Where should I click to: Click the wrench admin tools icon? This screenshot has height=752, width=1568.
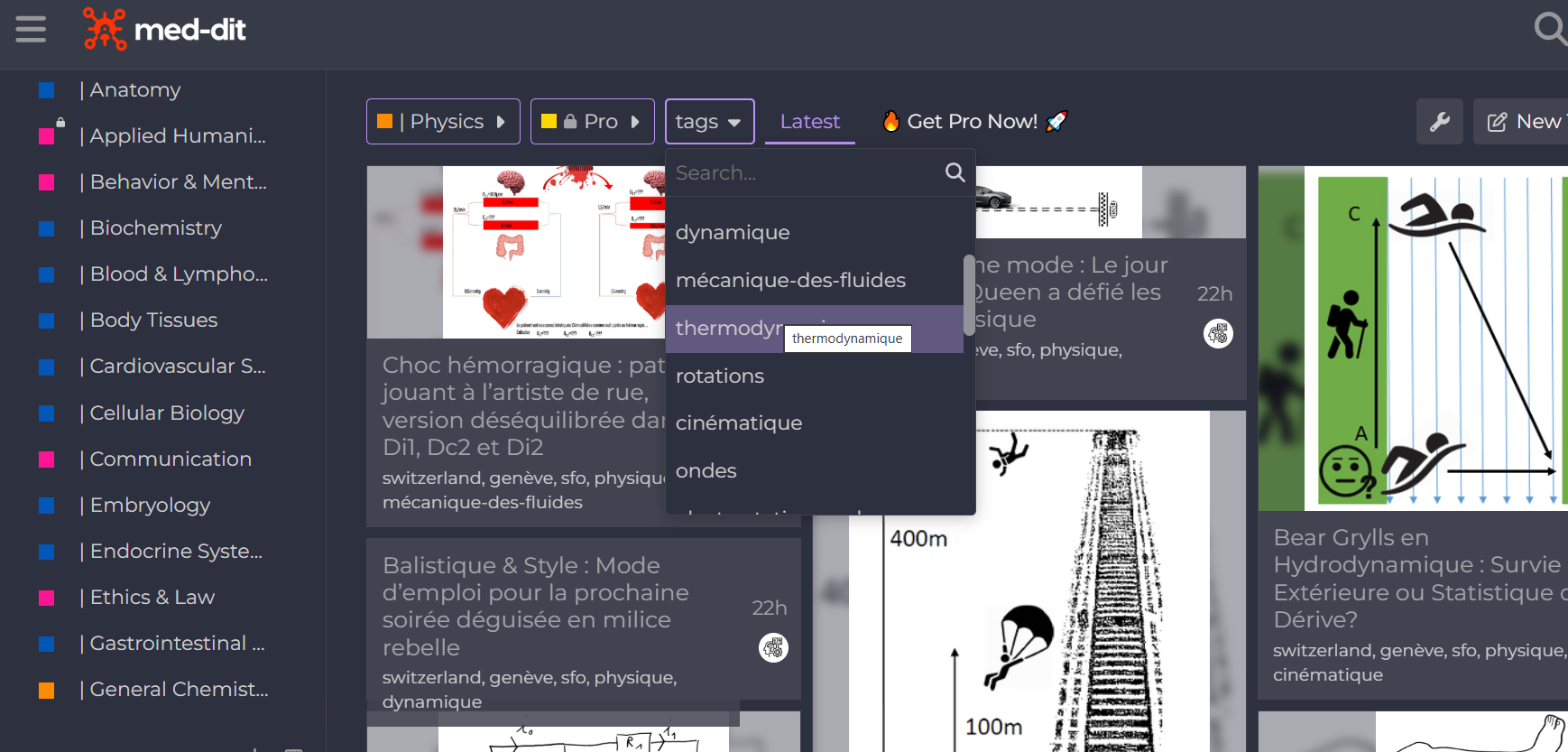(x=1440, y=122)
